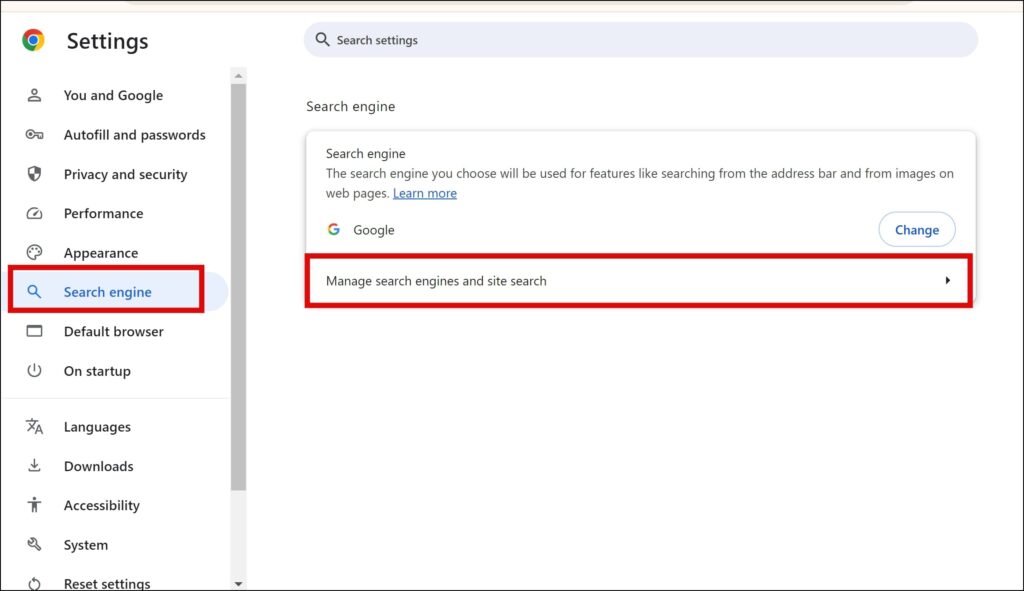This screenshot has height=591, width=1024.
Task: Click the Privacy and security shield icon
Action: click(34, 174)
